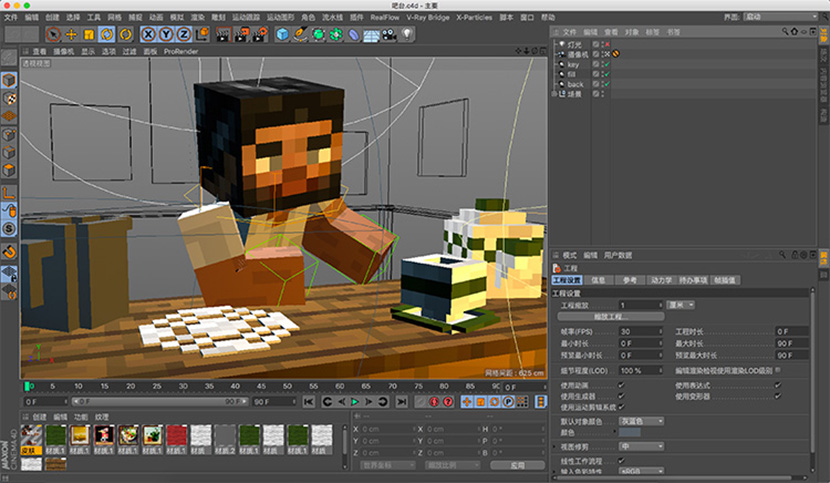830x483 pixels.
Task: Render to Picture Viewer icon
Action: coord(241,34)
